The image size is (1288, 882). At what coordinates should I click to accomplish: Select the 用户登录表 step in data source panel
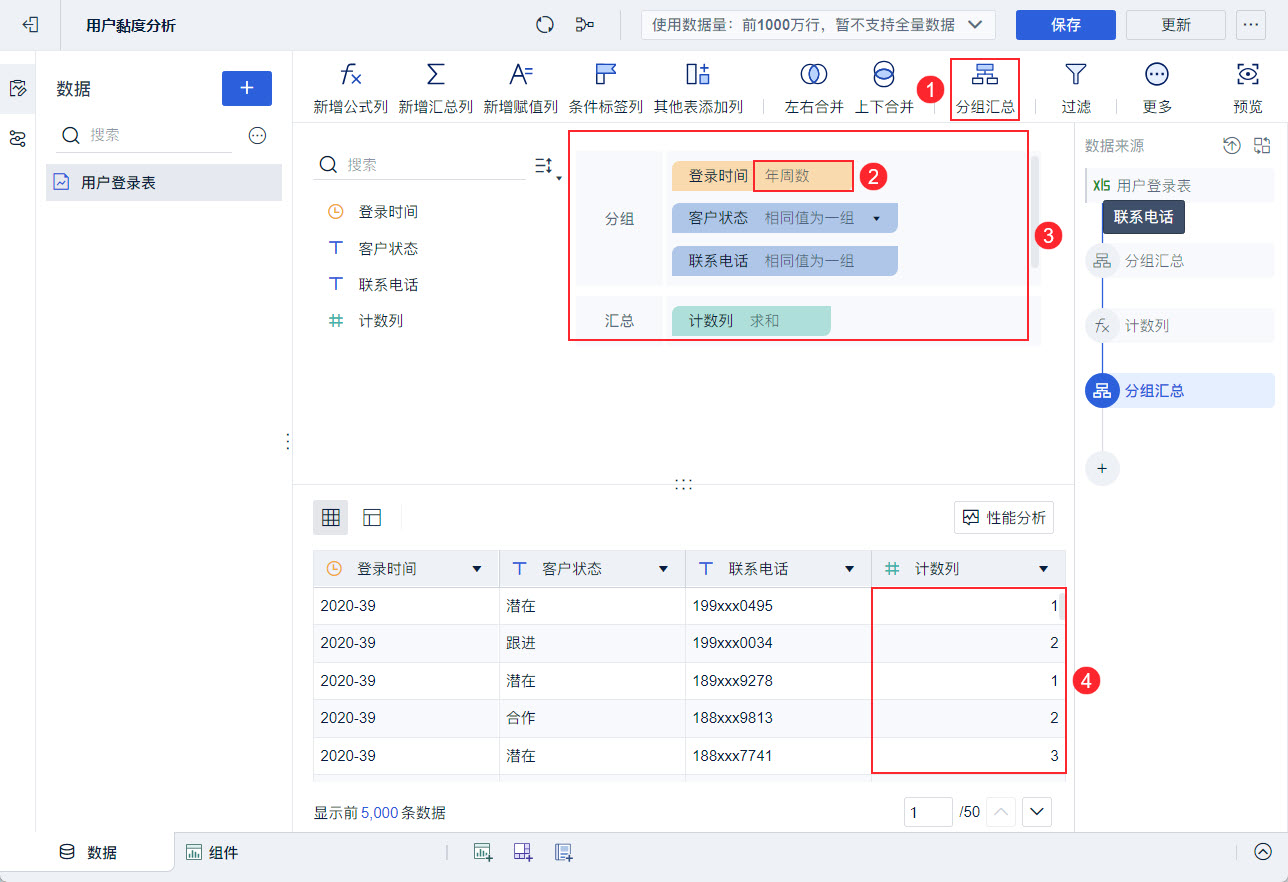(1180, 186)
